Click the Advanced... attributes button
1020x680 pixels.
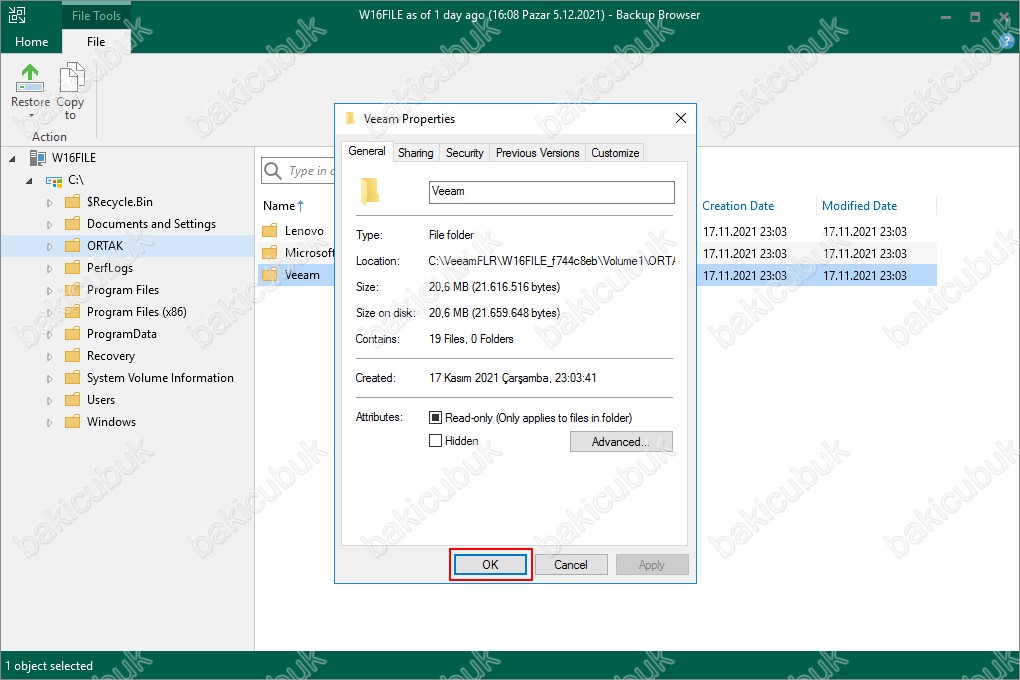pyautogui.click(x=621, y=441)
